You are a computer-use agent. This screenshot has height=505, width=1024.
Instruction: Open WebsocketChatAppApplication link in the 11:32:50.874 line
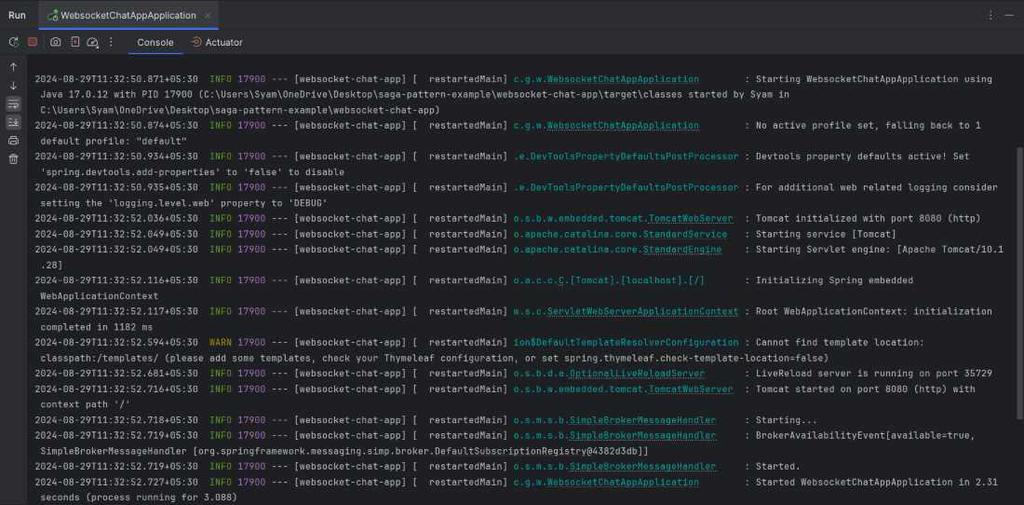(x=622, y=125)
